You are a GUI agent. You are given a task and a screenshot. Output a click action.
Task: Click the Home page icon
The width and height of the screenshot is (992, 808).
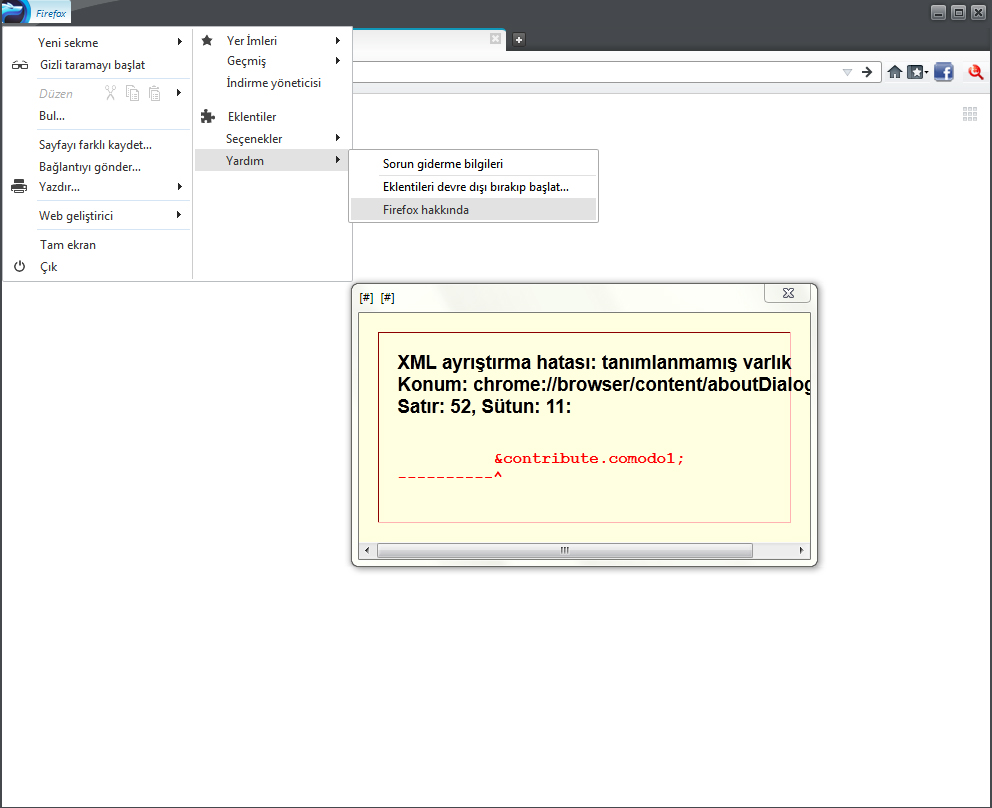pos(894,72)
